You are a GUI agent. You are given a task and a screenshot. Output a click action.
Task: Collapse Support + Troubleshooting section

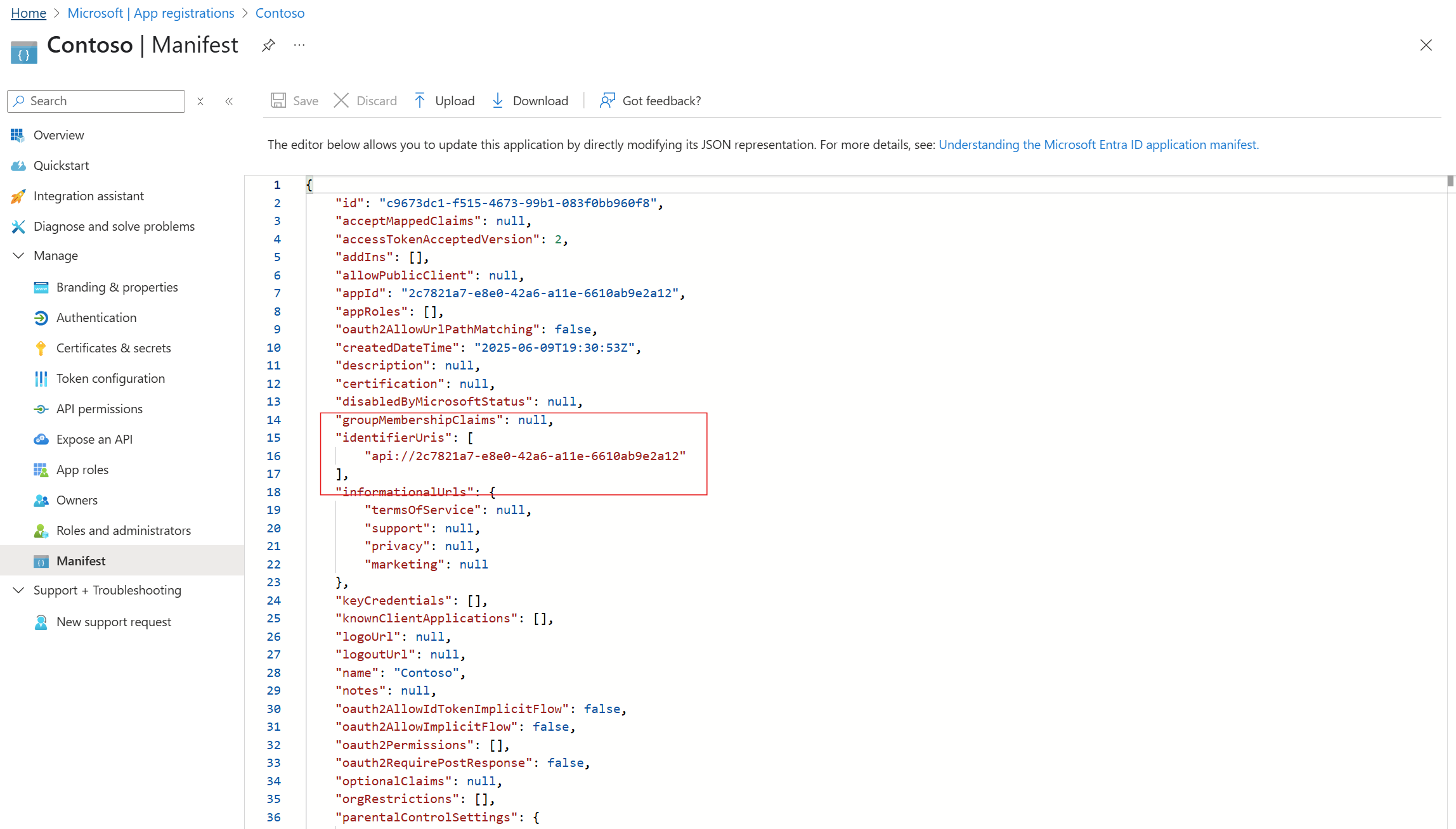(18, 590)
